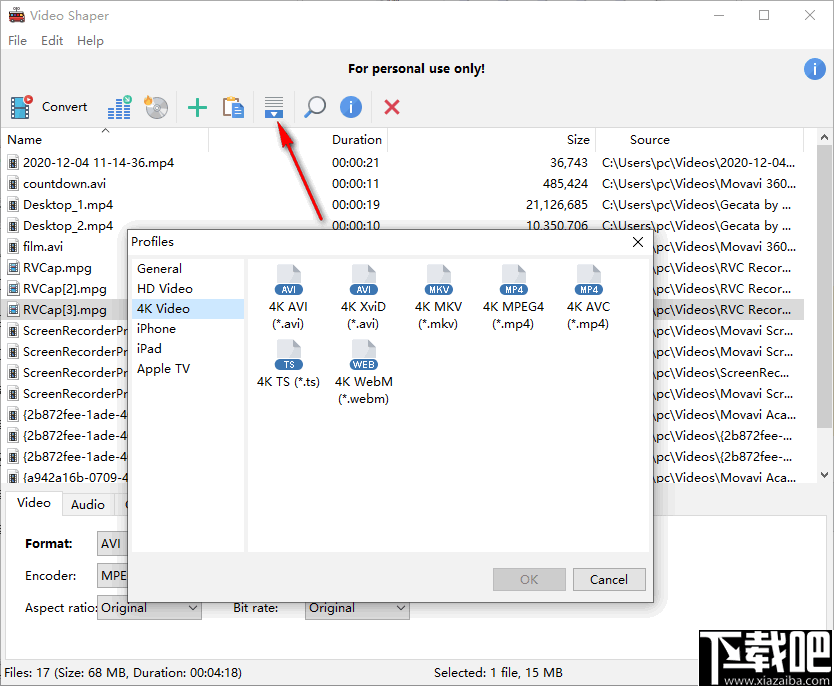Click file icon of countdown.avi
The height and width of the screenshot is (686, 834).
pos(13,184)
